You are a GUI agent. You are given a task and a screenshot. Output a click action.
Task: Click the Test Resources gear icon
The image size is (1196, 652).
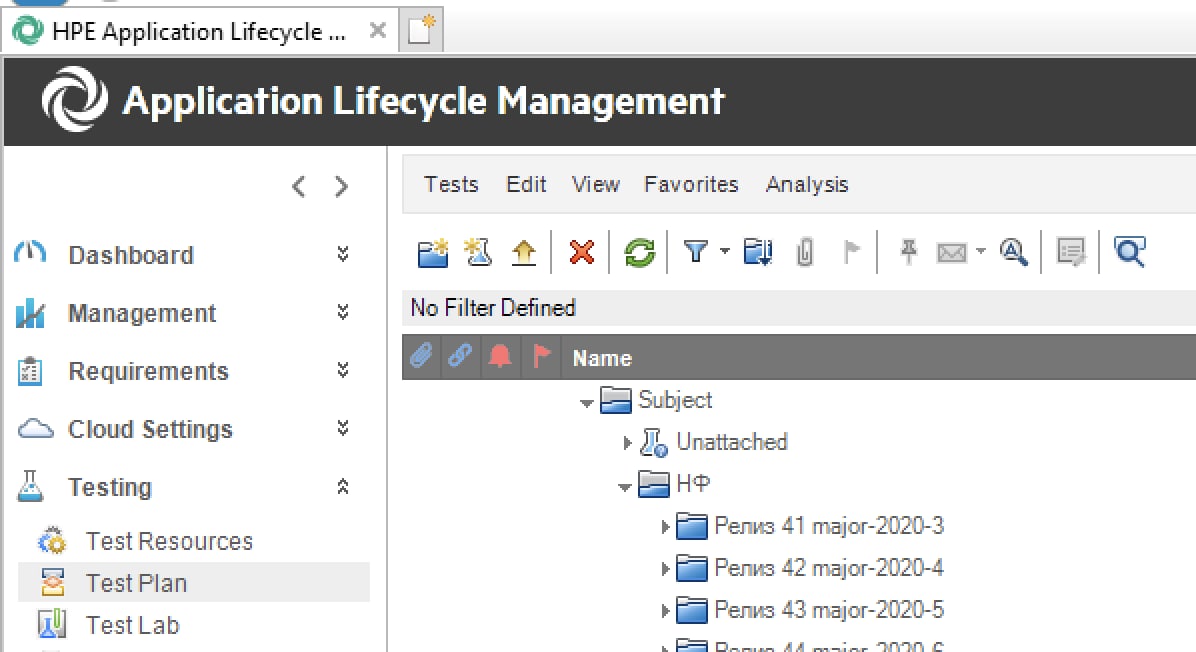point(52,541)
